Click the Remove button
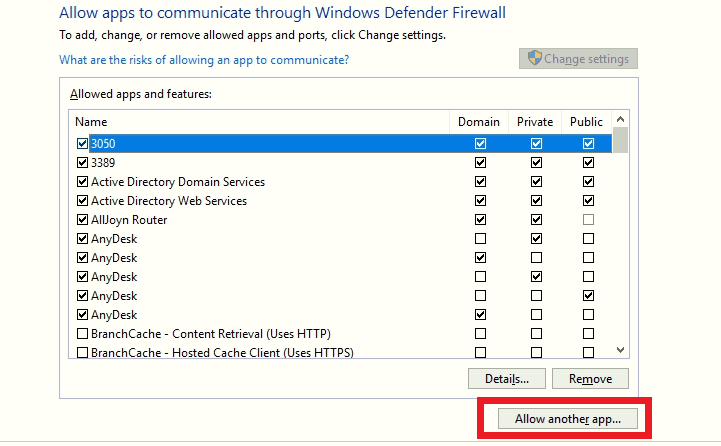The height and width of the screenshot is (446, 721). (x=590, y=379)
